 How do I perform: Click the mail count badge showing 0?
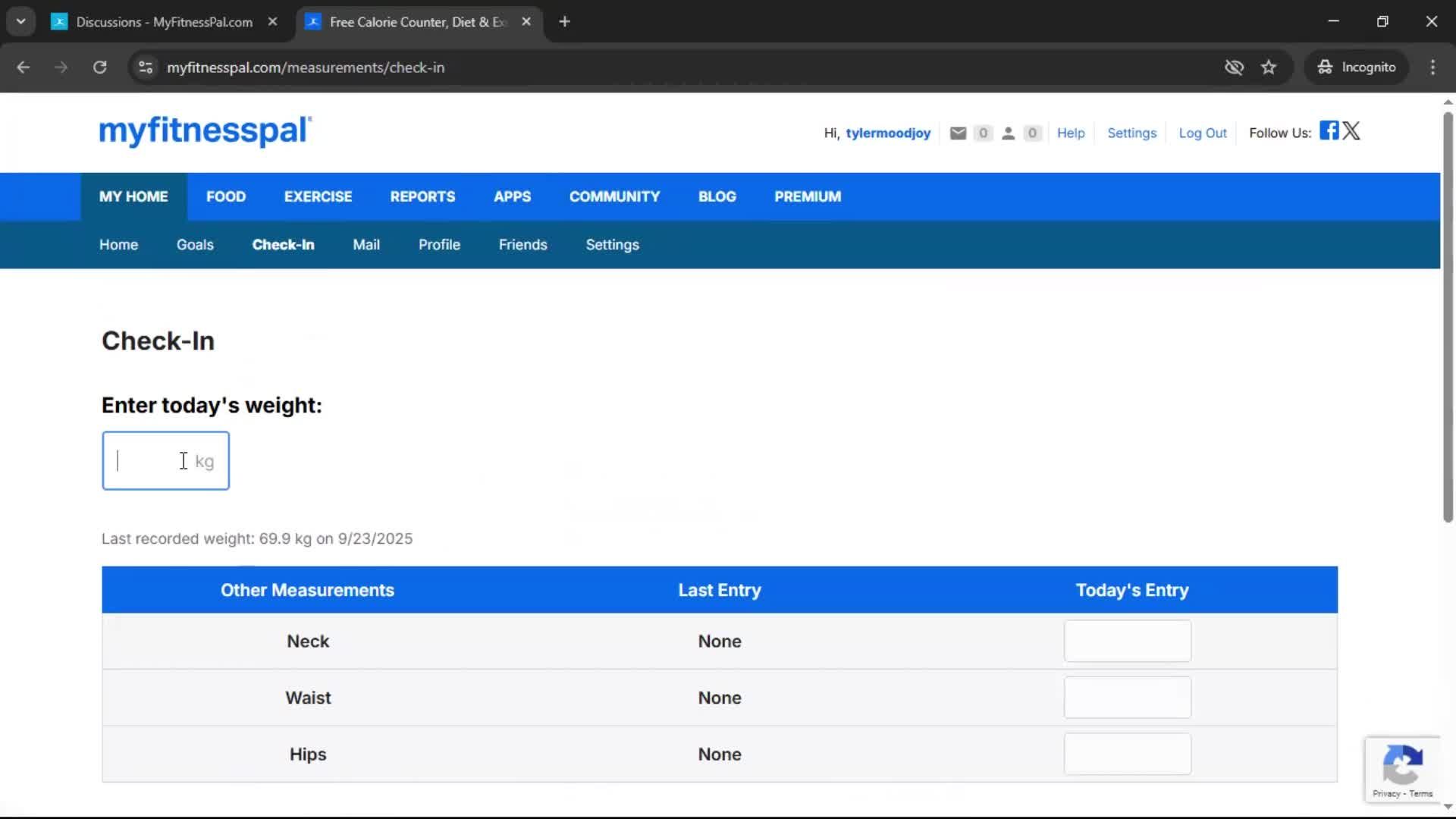pyautogui.click(x=983, y=133)
